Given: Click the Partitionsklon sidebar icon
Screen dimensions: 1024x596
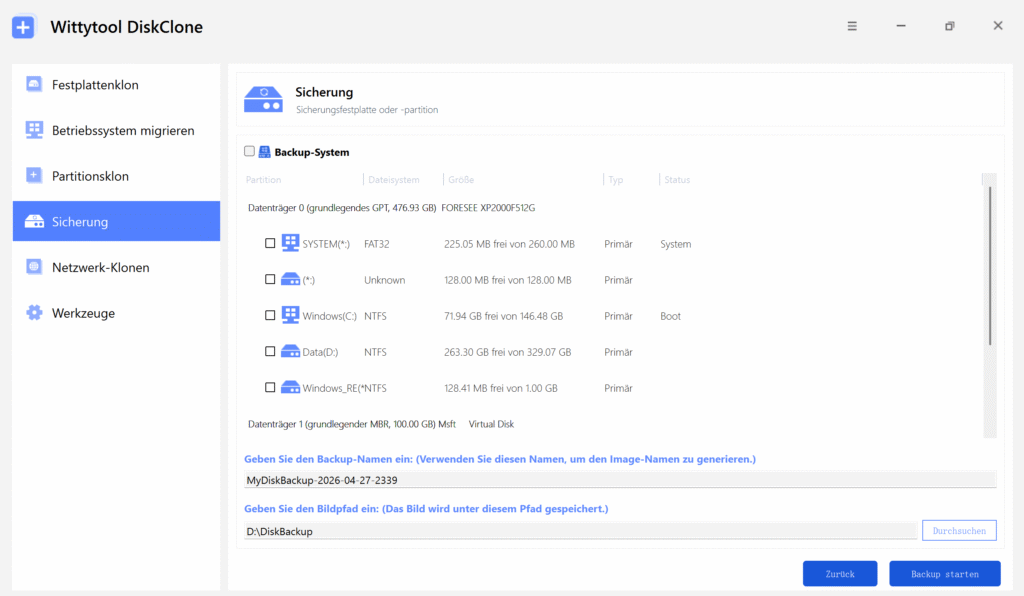Looking at the screenshot, I should [x=34, y=176].
